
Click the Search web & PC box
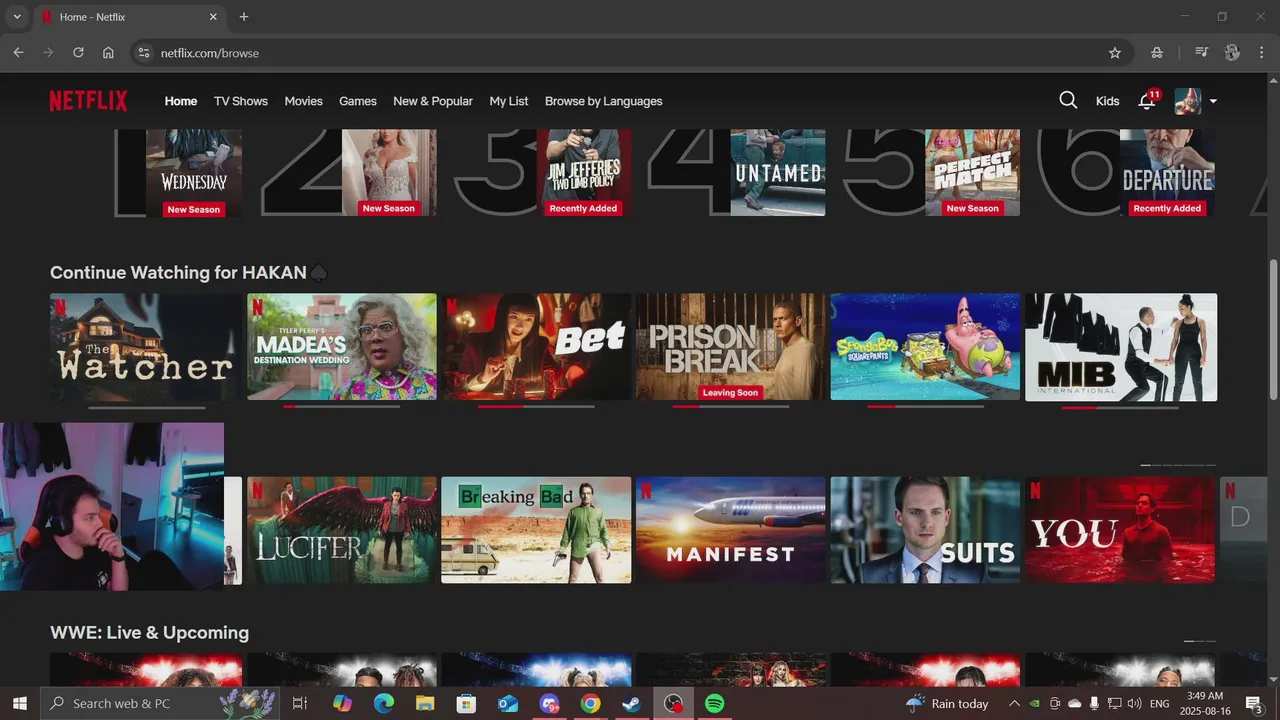[162, 703]
